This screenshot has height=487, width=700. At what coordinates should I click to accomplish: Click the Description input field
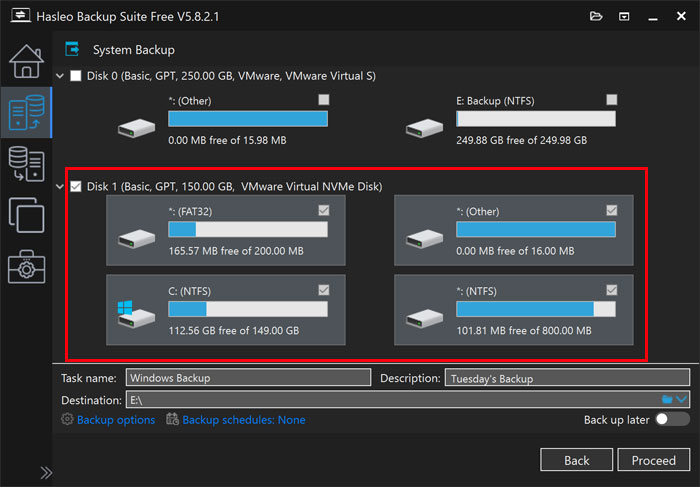567,378
